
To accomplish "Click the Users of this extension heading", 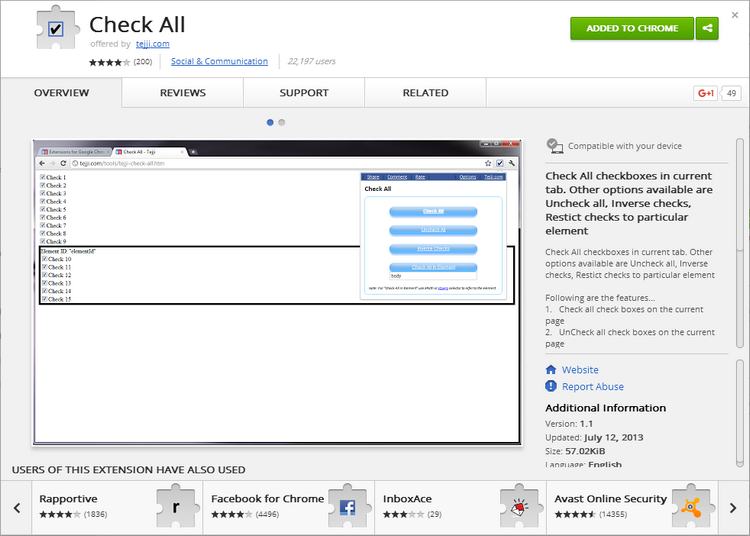I will (x=129, y=470).
